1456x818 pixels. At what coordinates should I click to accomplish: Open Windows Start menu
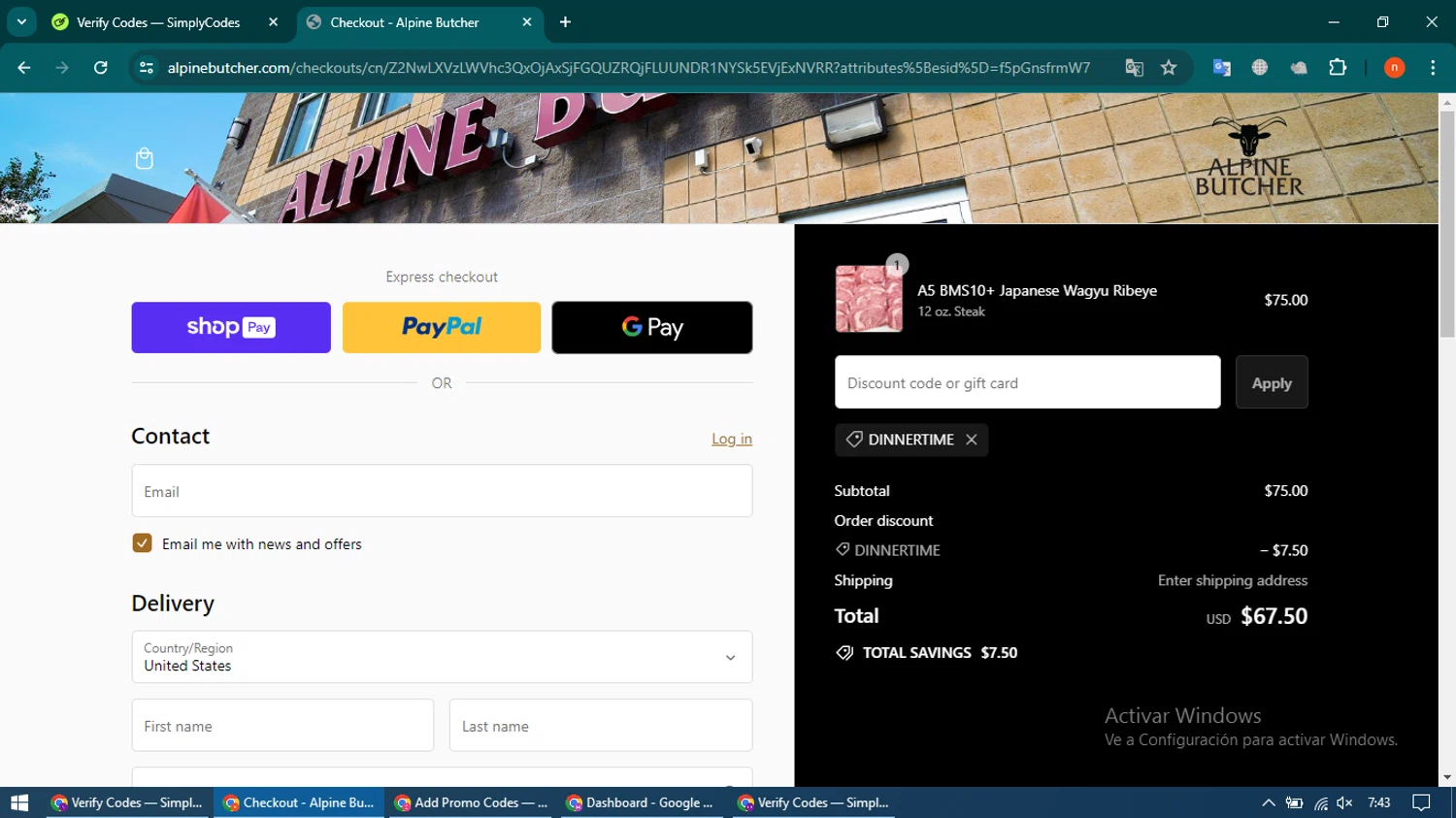click(19, 802)
